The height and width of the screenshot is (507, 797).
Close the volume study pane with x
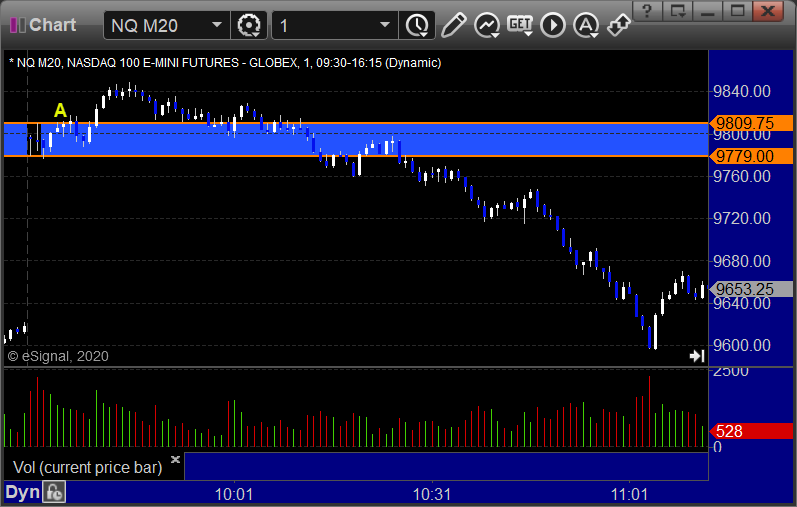[175, 460]
